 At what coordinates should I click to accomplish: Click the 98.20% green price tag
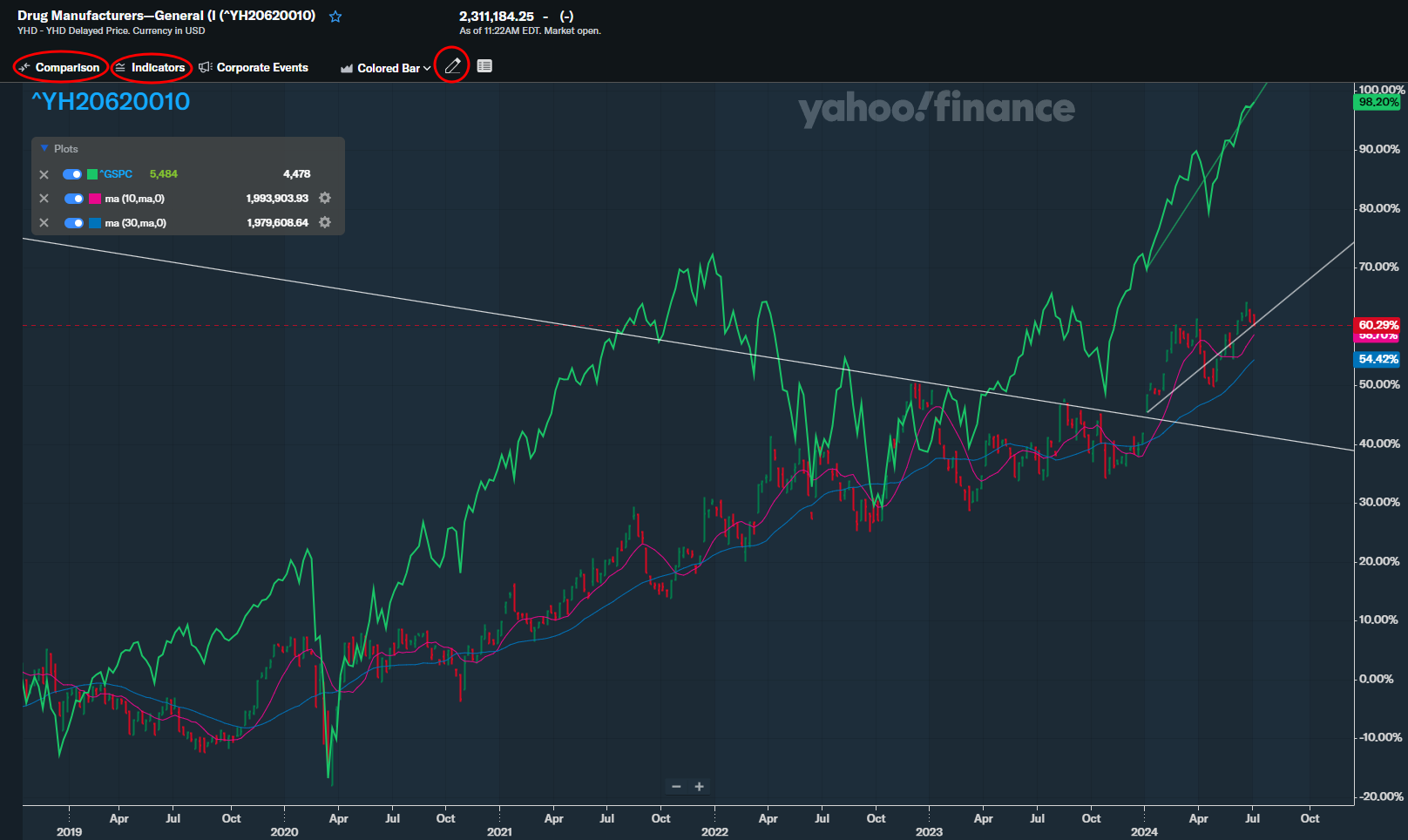[1378, 102]
